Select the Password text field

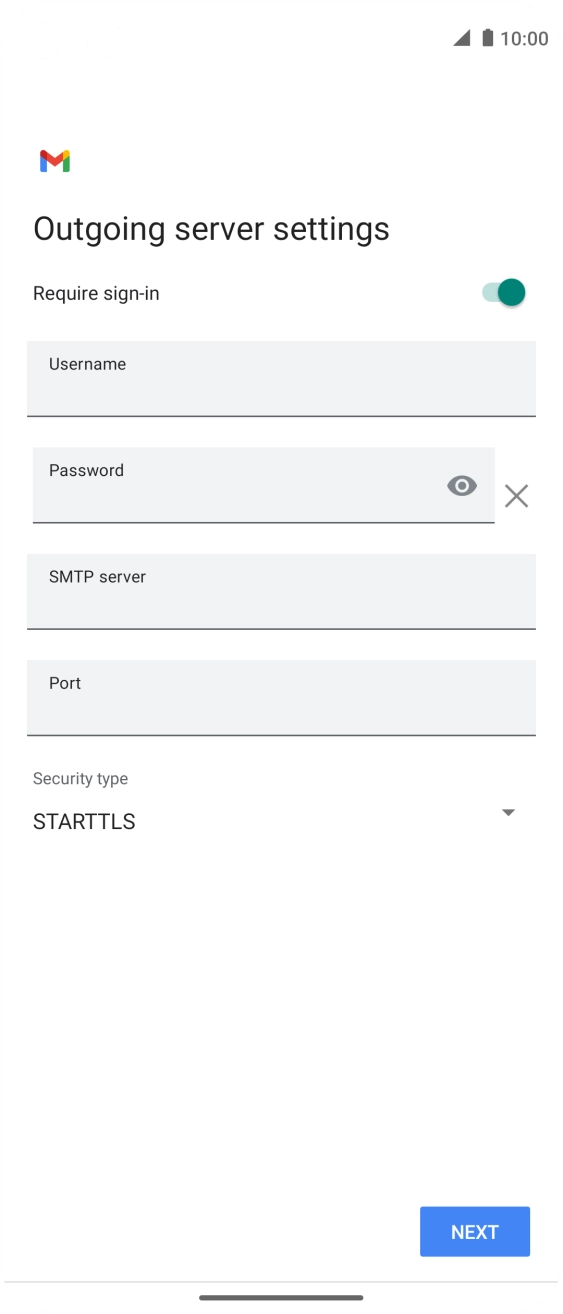point(264,485)
